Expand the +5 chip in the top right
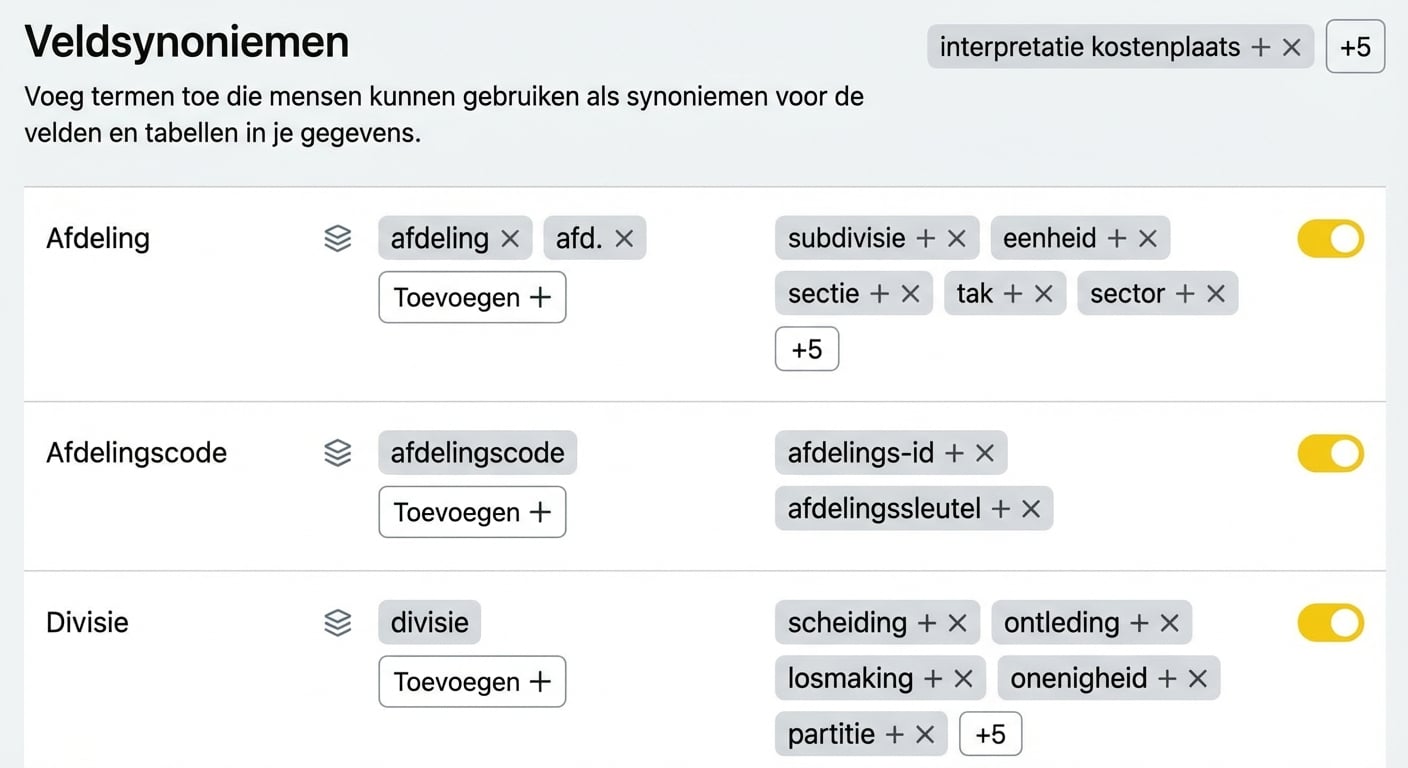Screen dimensions: 1408x768 click(x=1355, y=46)
